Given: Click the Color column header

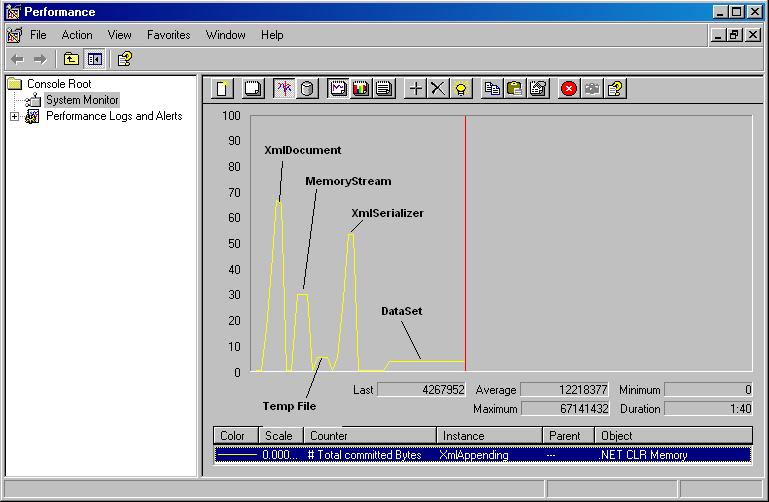Looking at the screenshot, I should point(236,435).
